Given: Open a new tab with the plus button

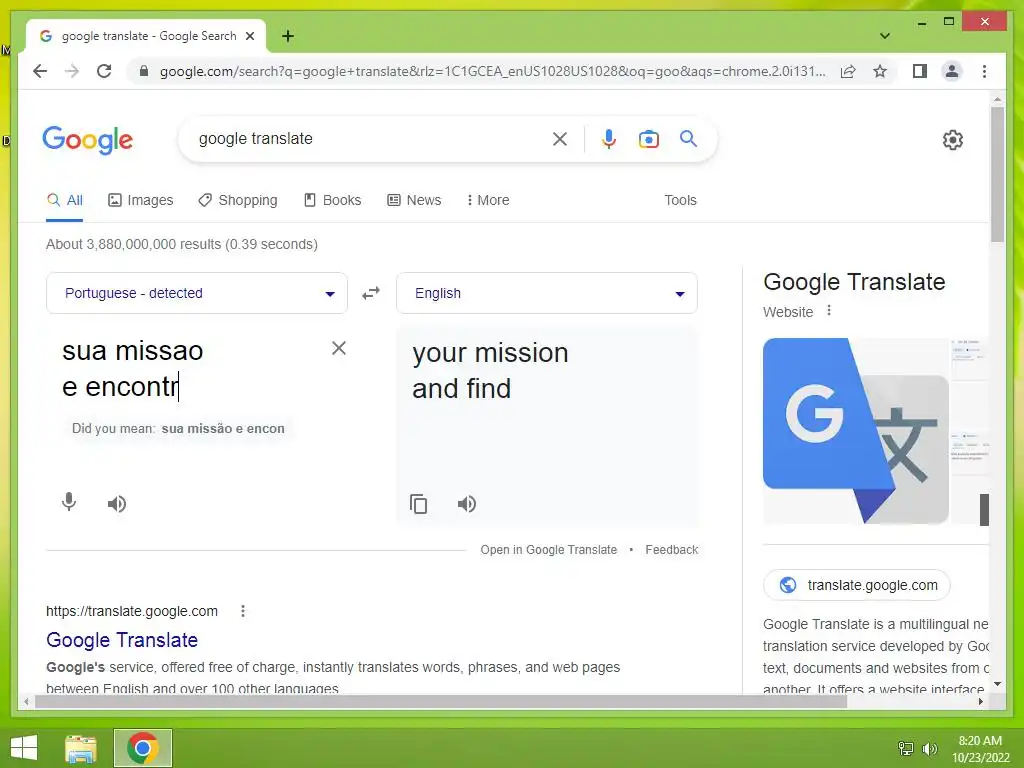Looking at the screenshot, I should [288, 36].
